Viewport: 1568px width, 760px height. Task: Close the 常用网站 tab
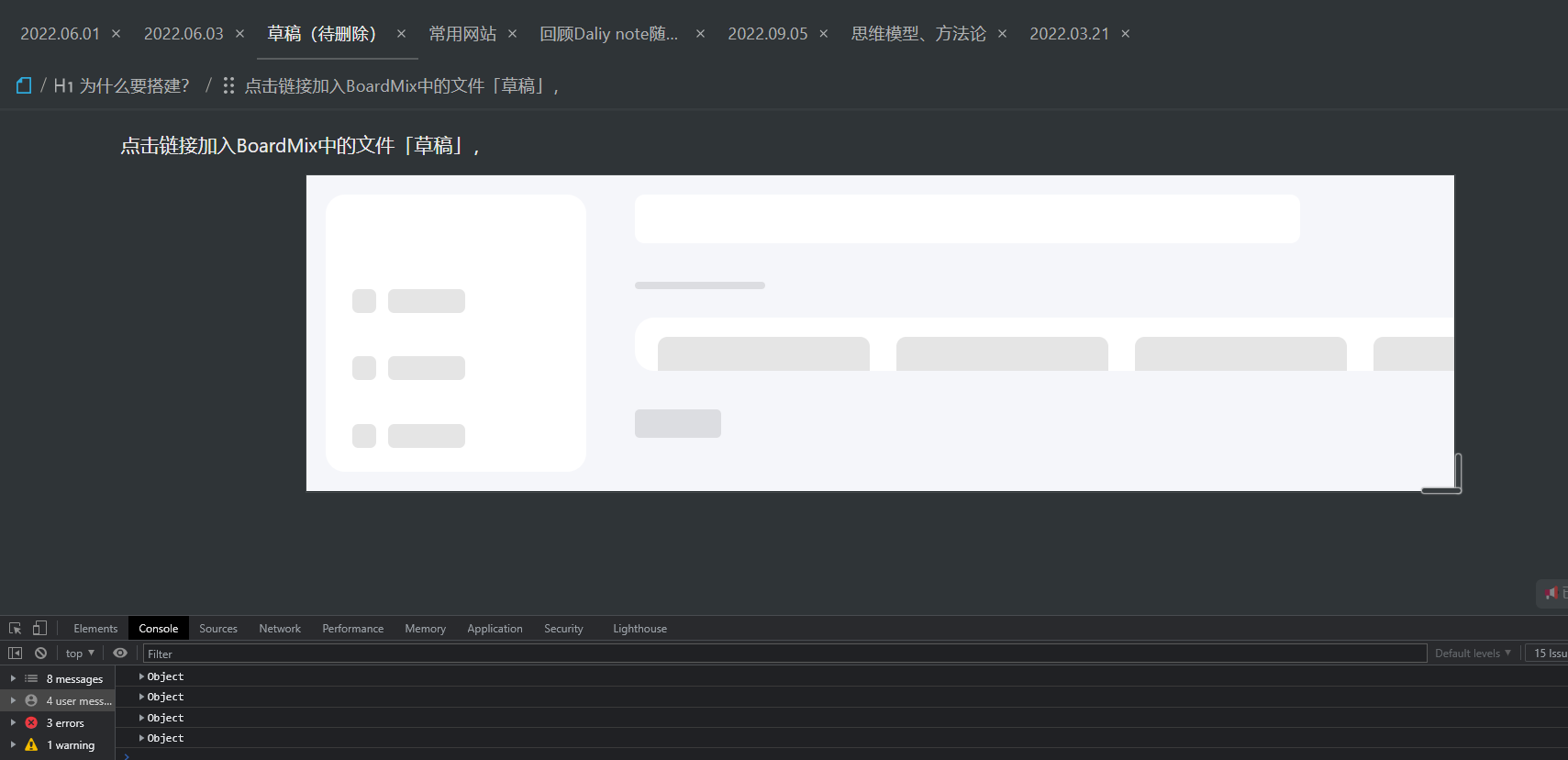513,34
